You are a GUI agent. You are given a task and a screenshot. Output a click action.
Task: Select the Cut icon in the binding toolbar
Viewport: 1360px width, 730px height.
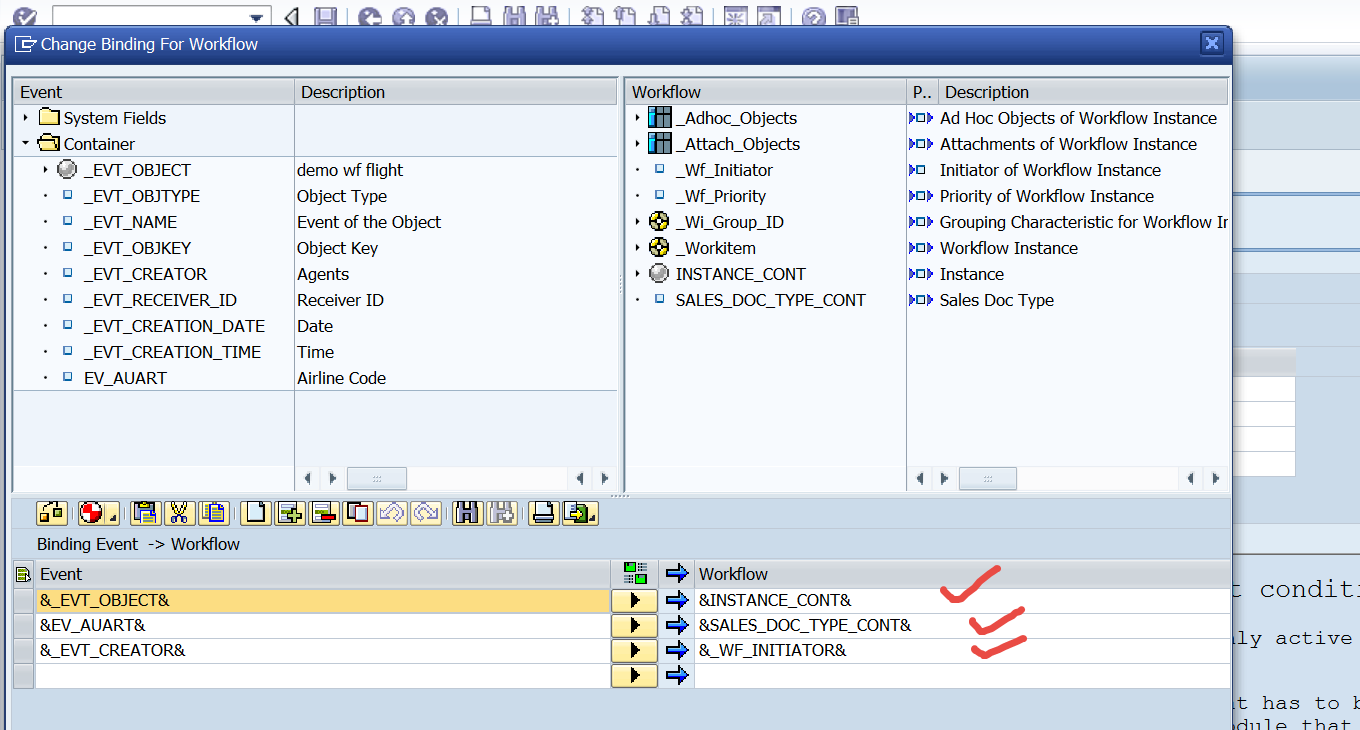click(x=178, y=513)
